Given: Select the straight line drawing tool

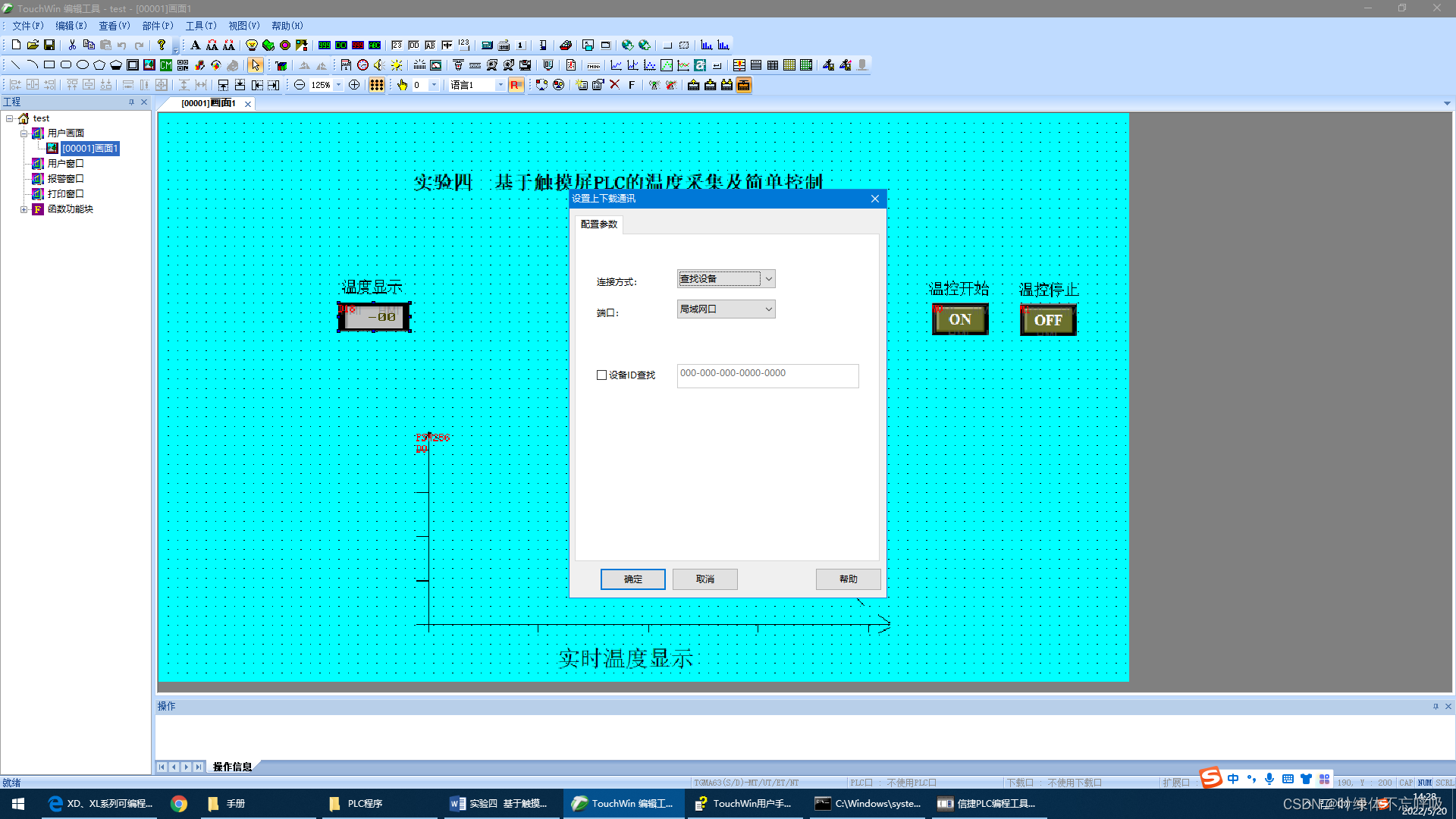Looking at the screenshot, I should click(x=15, y=64).
